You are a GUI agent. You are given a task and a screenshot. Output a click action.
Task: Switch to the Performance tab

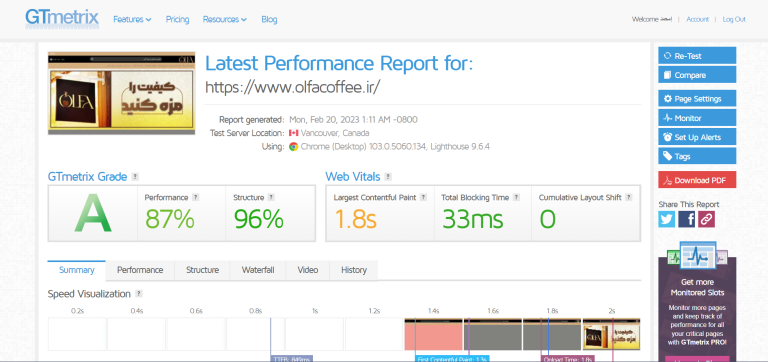click(140, 270)
